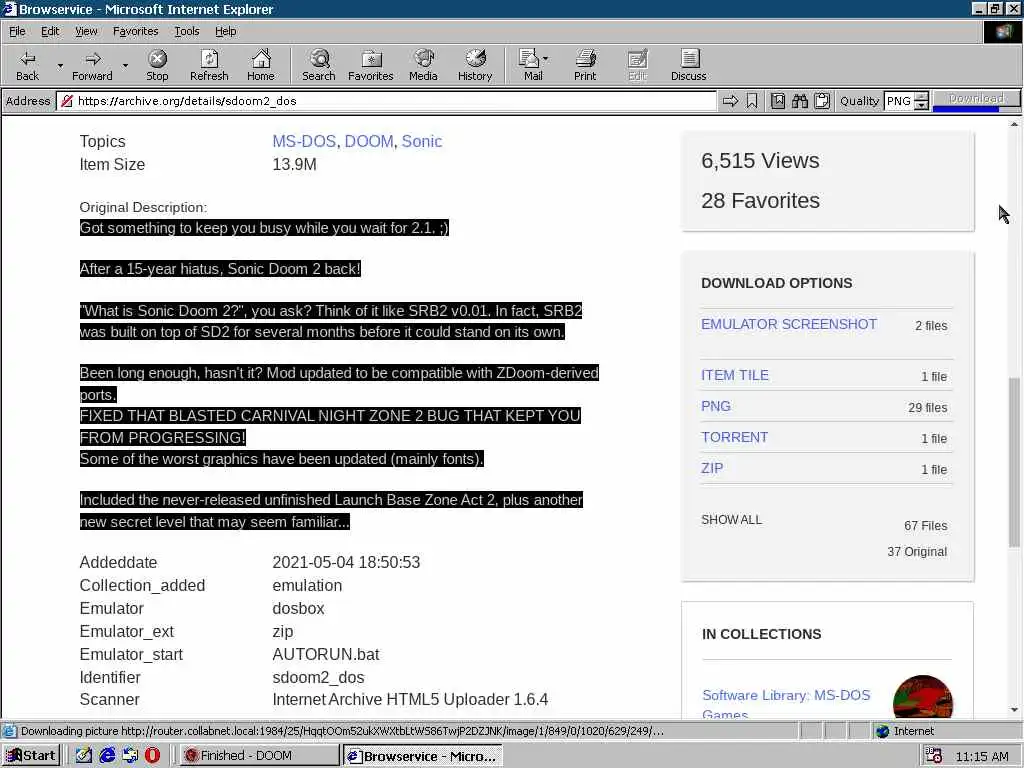Screen dimensions: 1024x768
Task: Open EMULATOR SCREENSHOT download option
Action: 788,325
